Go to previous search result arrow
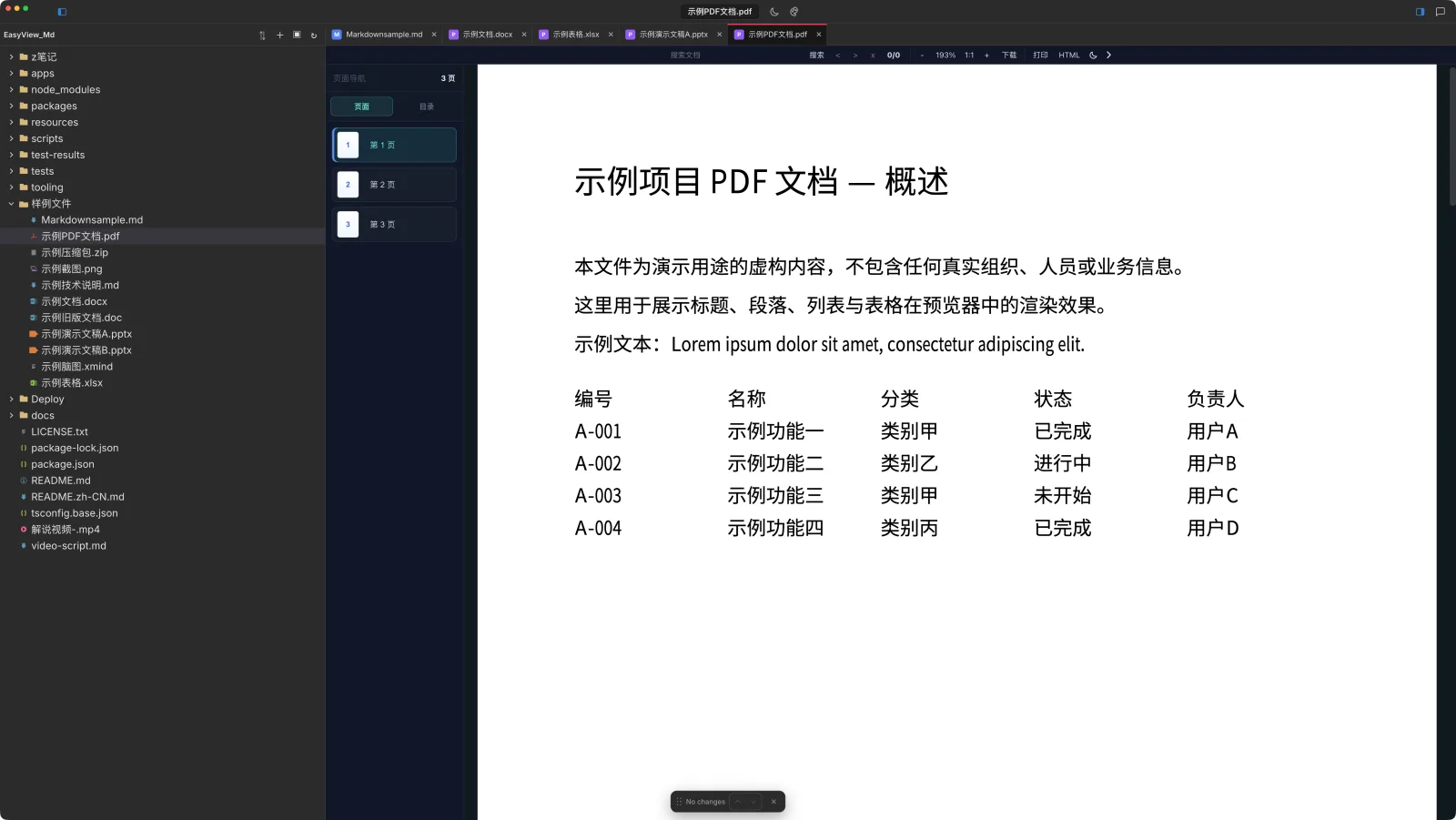Viewport: 1456px width, 820px height. [837, 56]
